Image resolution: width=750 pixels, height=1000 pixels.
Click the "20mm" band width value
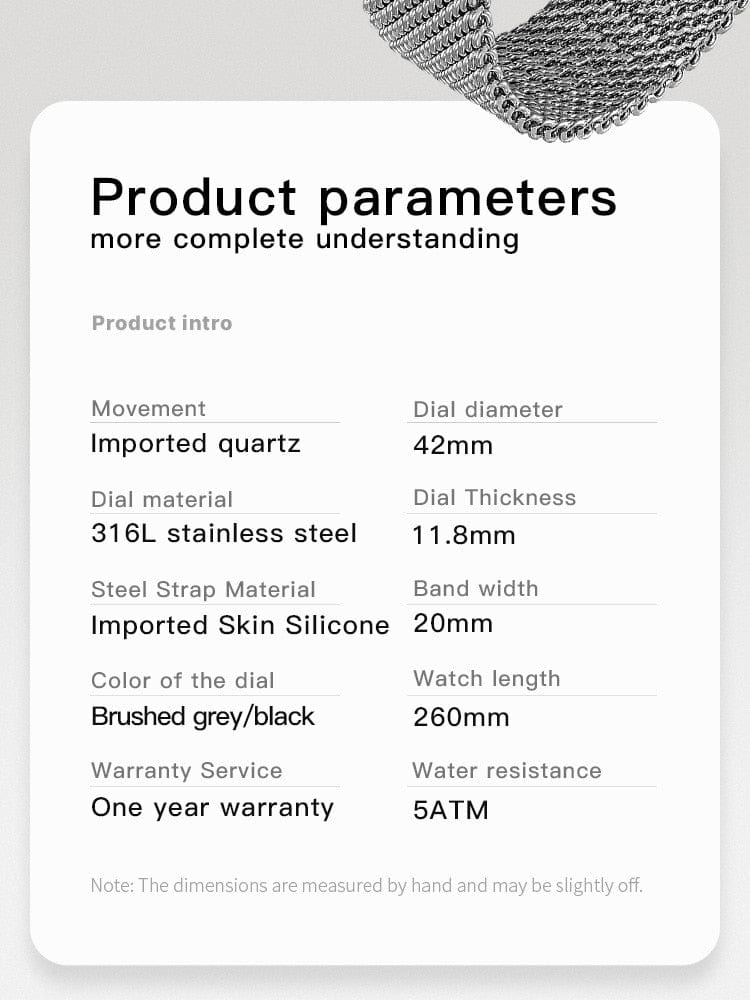click(453, 623)
